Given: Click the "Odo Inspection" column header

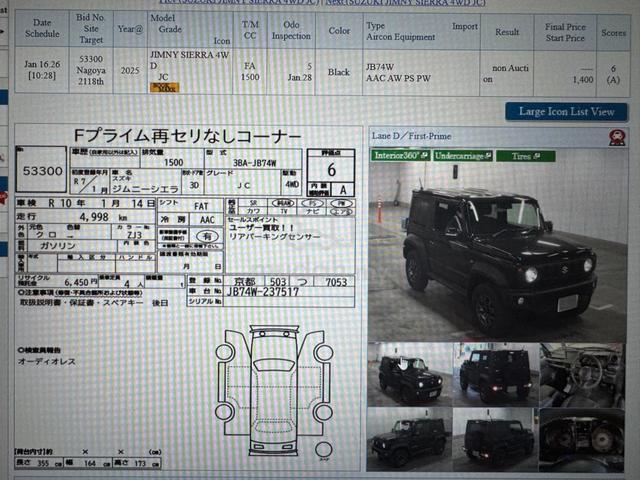Looking at the screenshot, I should click(x=291, y=30).
